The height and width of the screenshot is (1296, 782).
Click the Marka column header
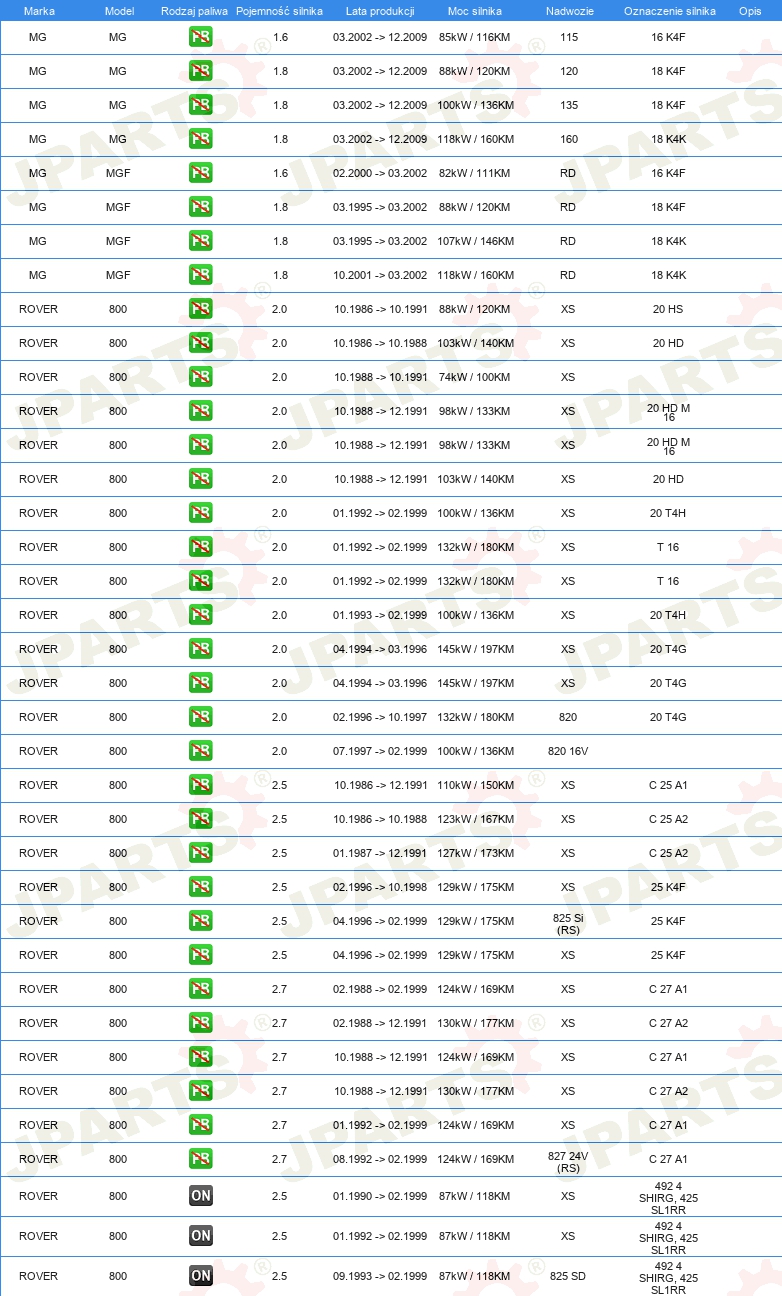point(39,11)
